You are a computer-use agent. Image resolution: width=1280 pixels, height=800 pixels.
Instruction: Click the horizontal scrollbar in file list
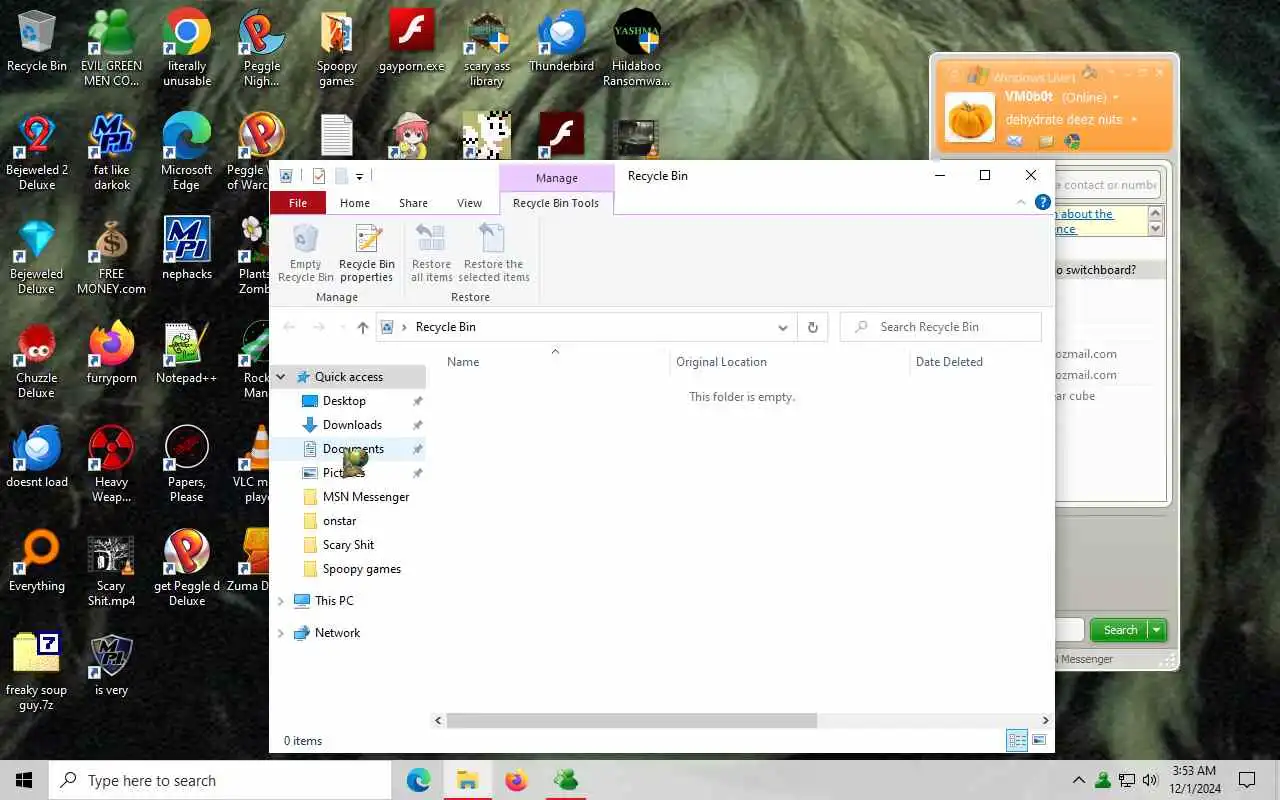point(632,720)
